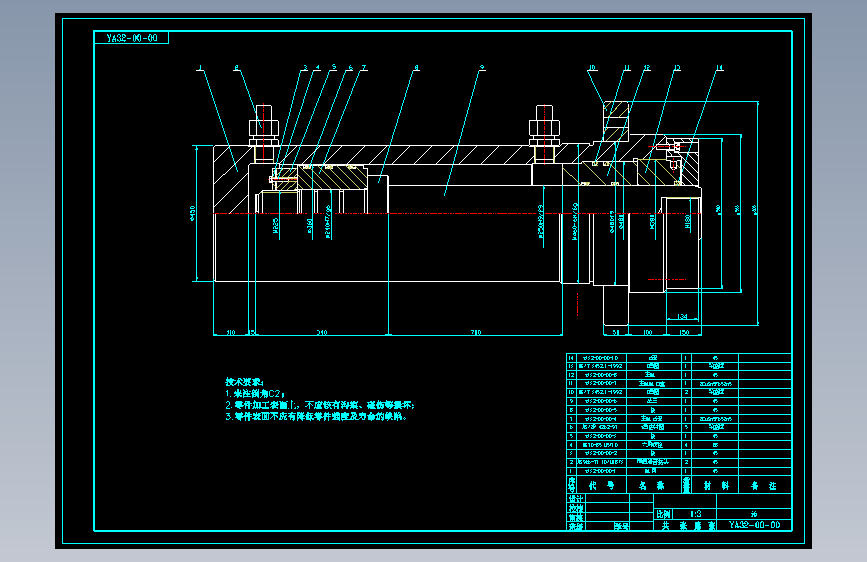The width and height of the screenshot is (867, 562).
Task: Click the 代号 column header in parts list
Action: [x=602, y=486]
